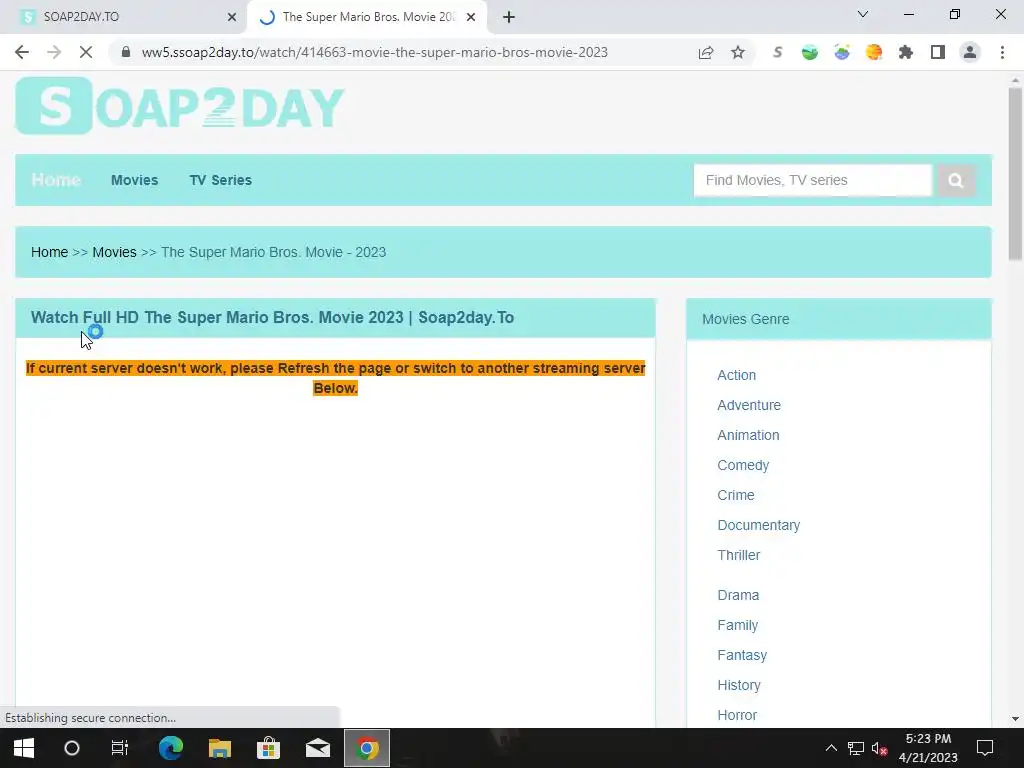Viewport: 1024px width, 768px height.
Task: Click the browser forward arrow
Action: click(54, 52)
